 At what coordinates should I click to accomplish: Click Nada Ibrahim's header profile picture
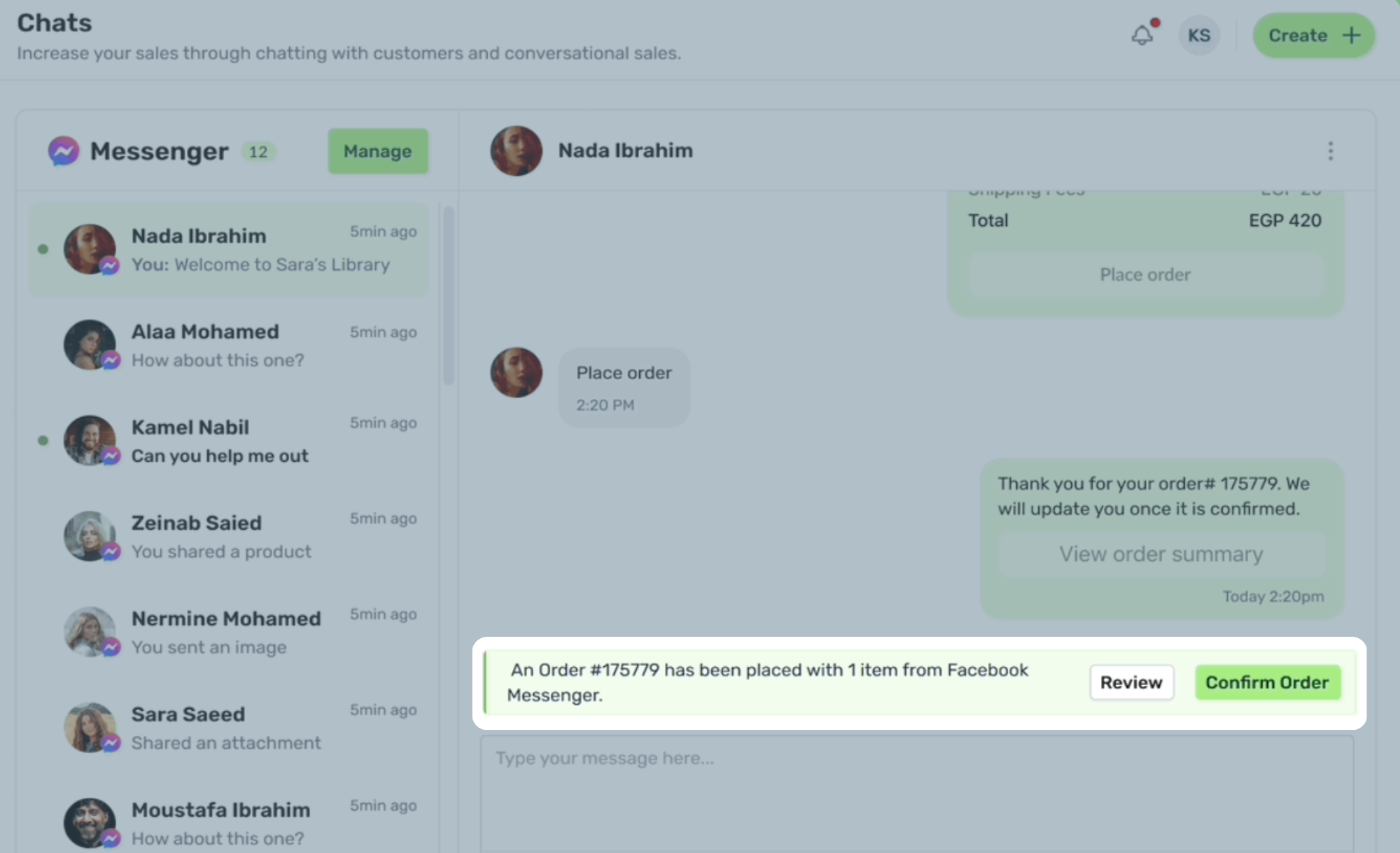tap(516, 151)
